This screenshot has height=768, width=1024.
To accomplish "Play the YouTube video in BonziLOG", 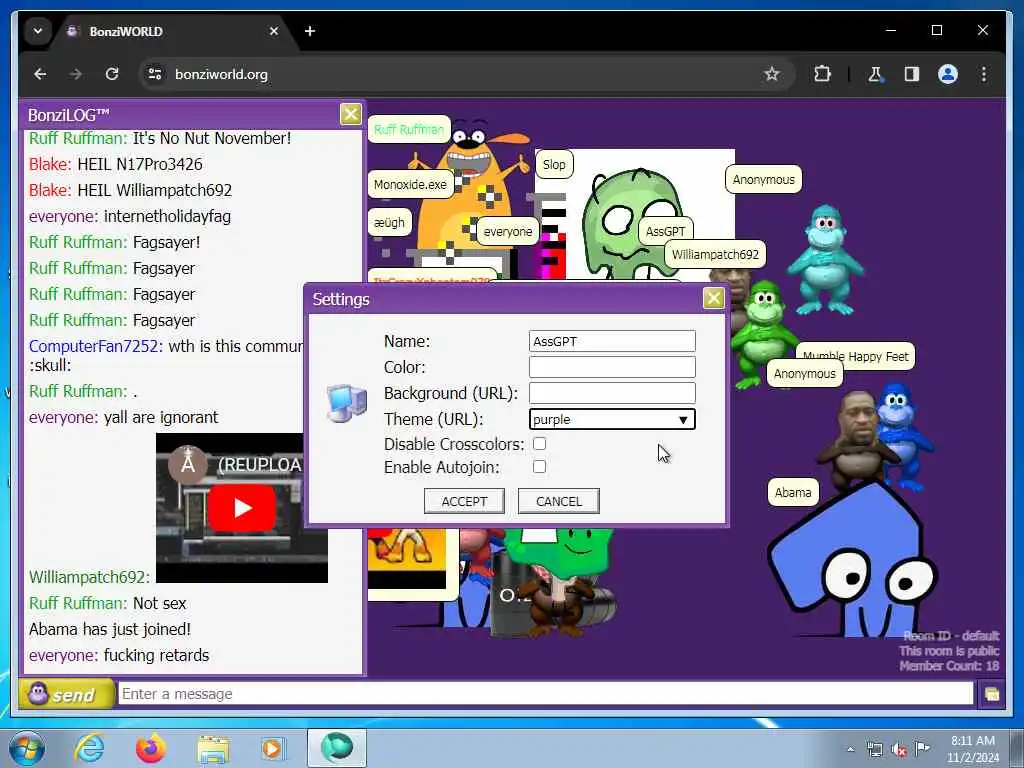I will click(242, 507).
